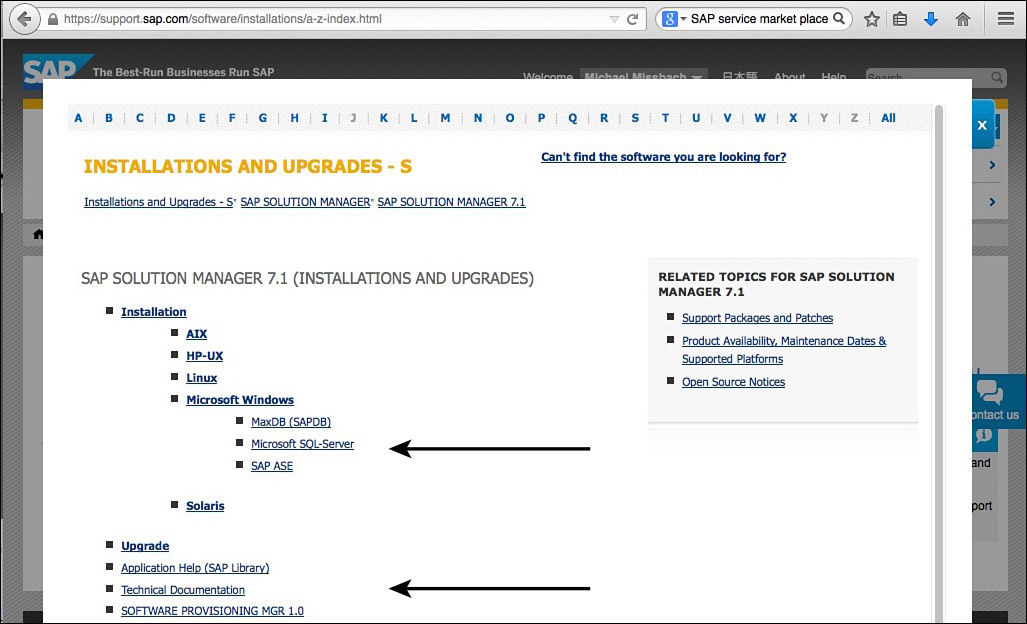1027x624 pixels.
Task: Click the overlay vertical scrollbar
Action: tap(939, 363)
